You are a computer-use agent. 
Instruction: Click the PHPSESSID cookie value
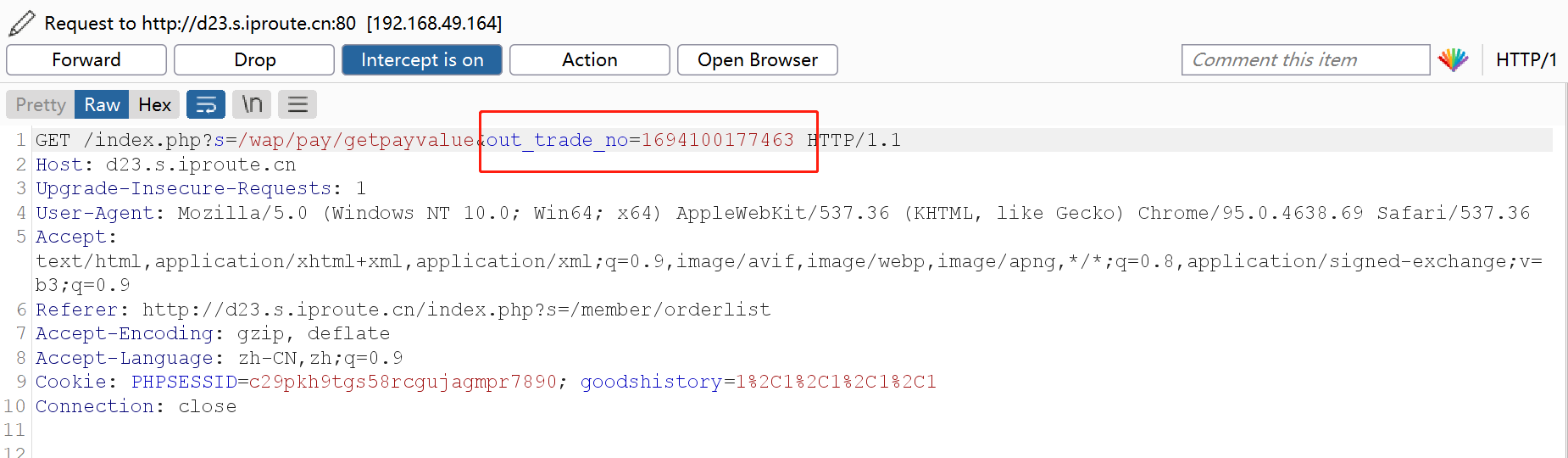[403, 383]
